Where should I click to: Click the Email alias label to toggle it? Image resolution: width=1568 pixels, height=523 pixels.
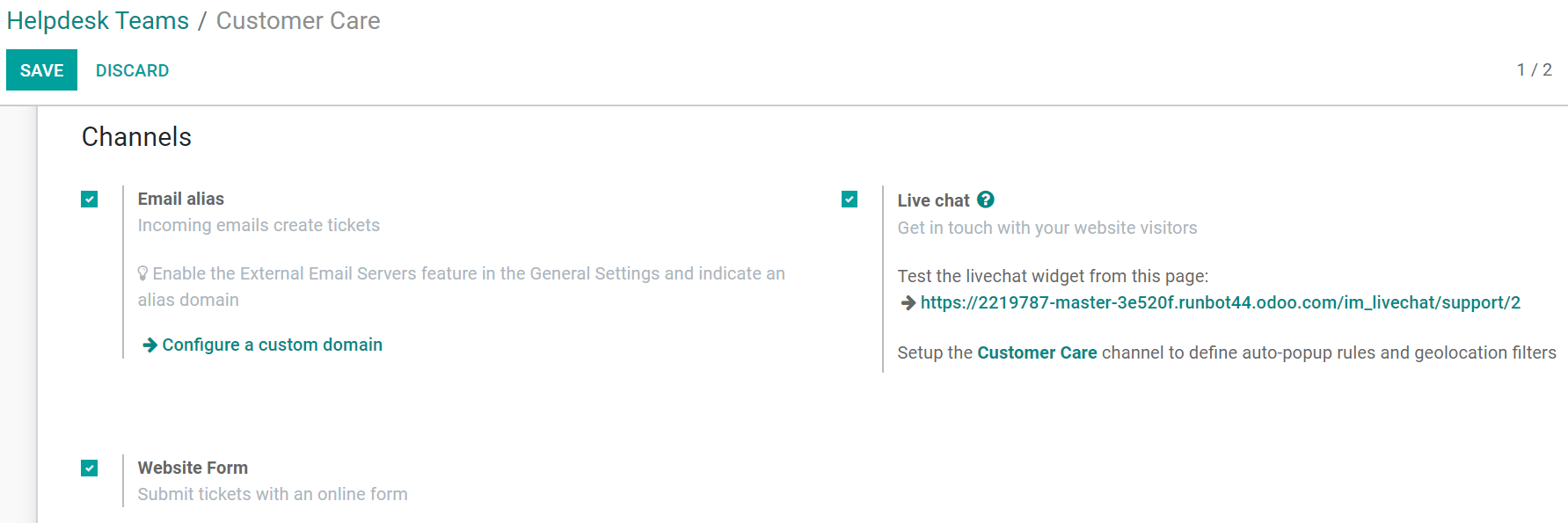tap(180, 199)
